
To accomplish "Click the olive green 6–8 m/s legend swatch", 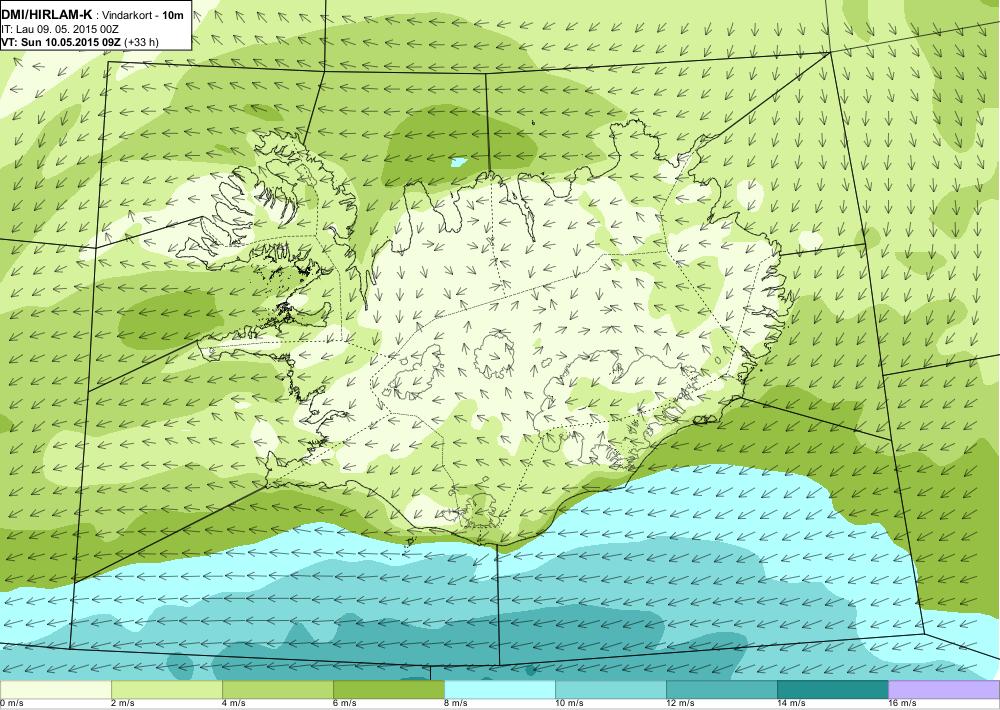I will coord(388,690).
